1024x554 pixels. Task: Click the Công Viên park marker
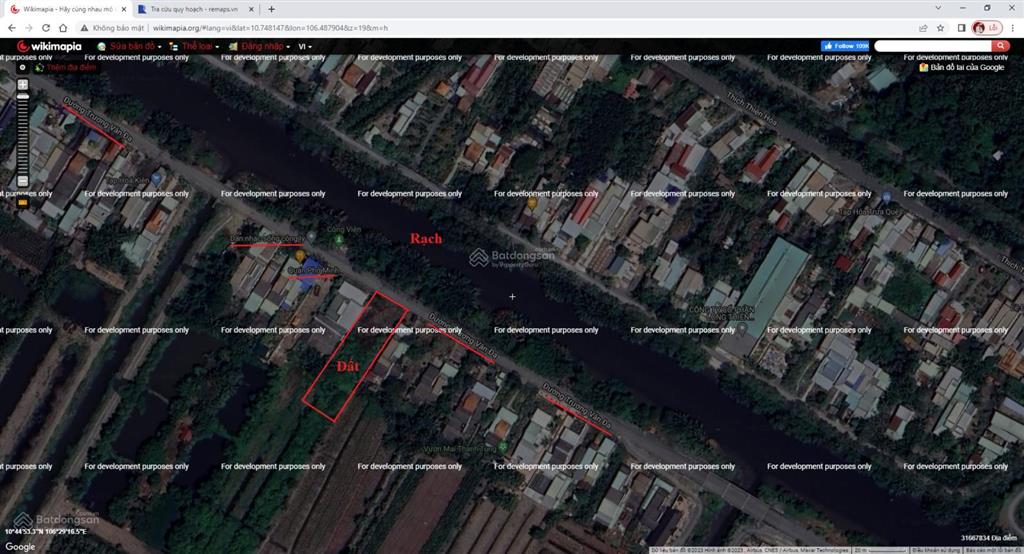pyautogui.click(x=339, y=240)
